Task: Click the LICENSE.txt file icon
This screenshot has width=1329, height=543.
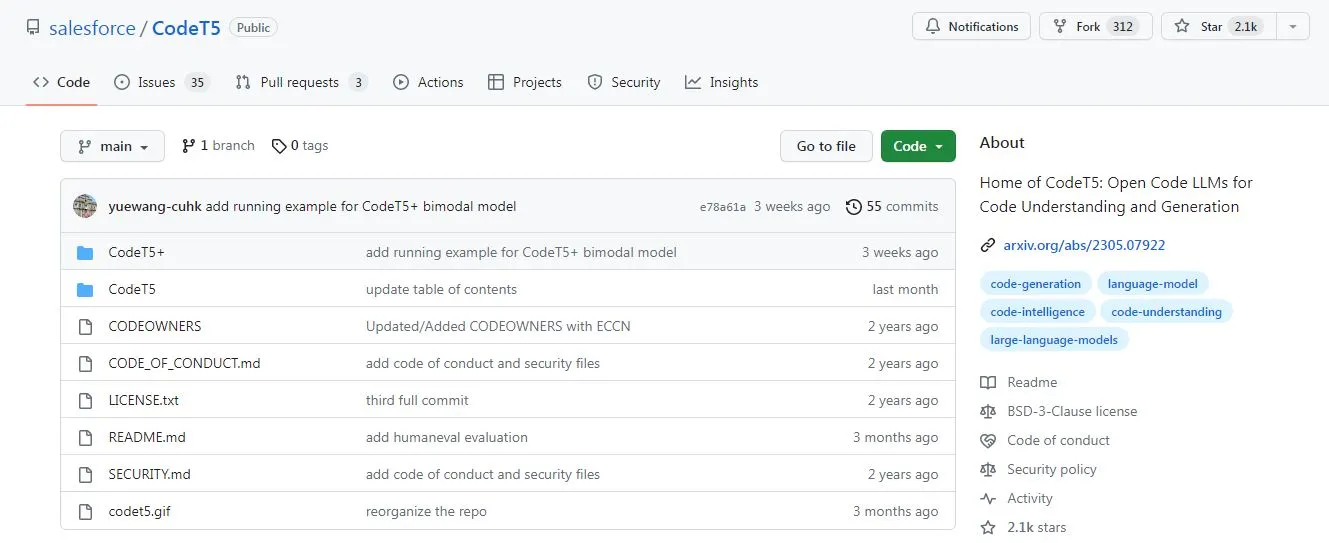Action: [85, 401]
